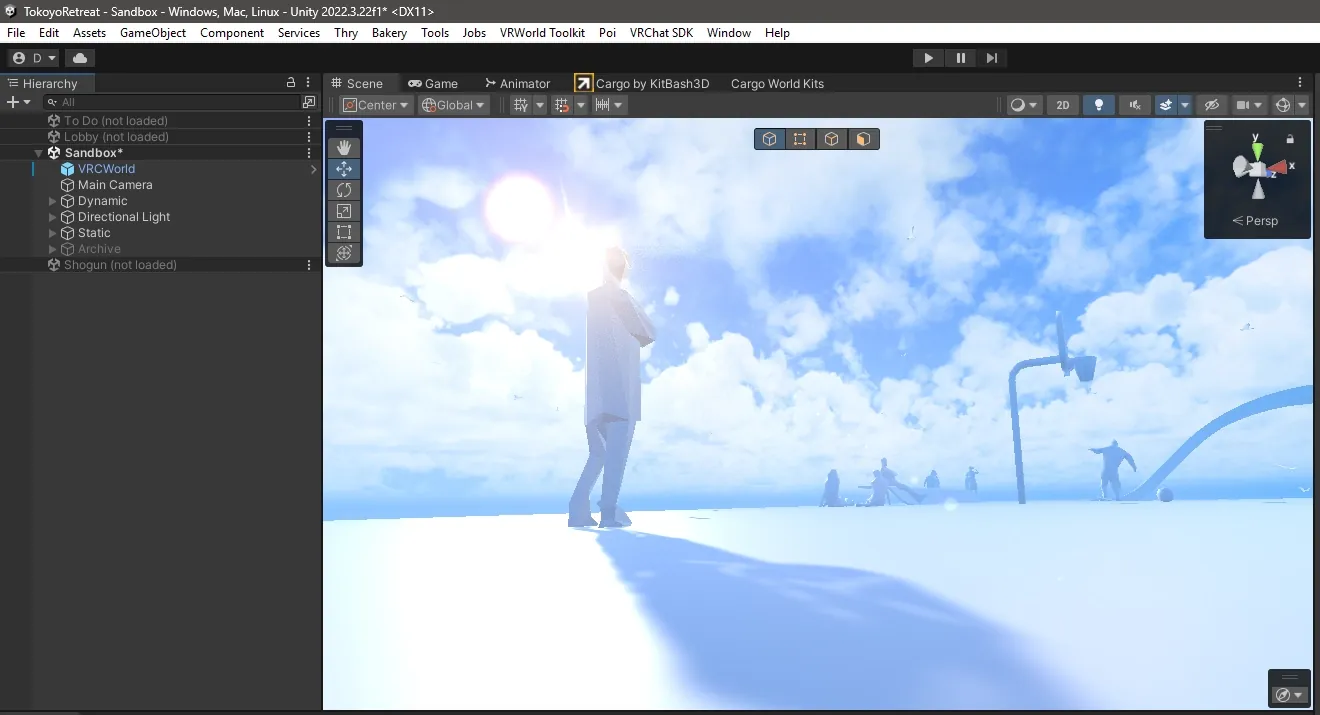Open the compass overlay at scene bottom-right

pos(1288,694)
